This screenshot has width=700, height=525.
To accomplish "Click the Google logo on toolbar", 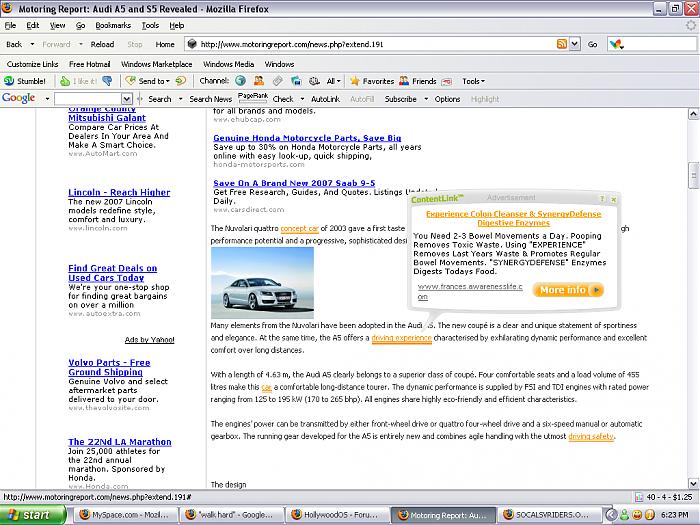I will pos(18,98).
